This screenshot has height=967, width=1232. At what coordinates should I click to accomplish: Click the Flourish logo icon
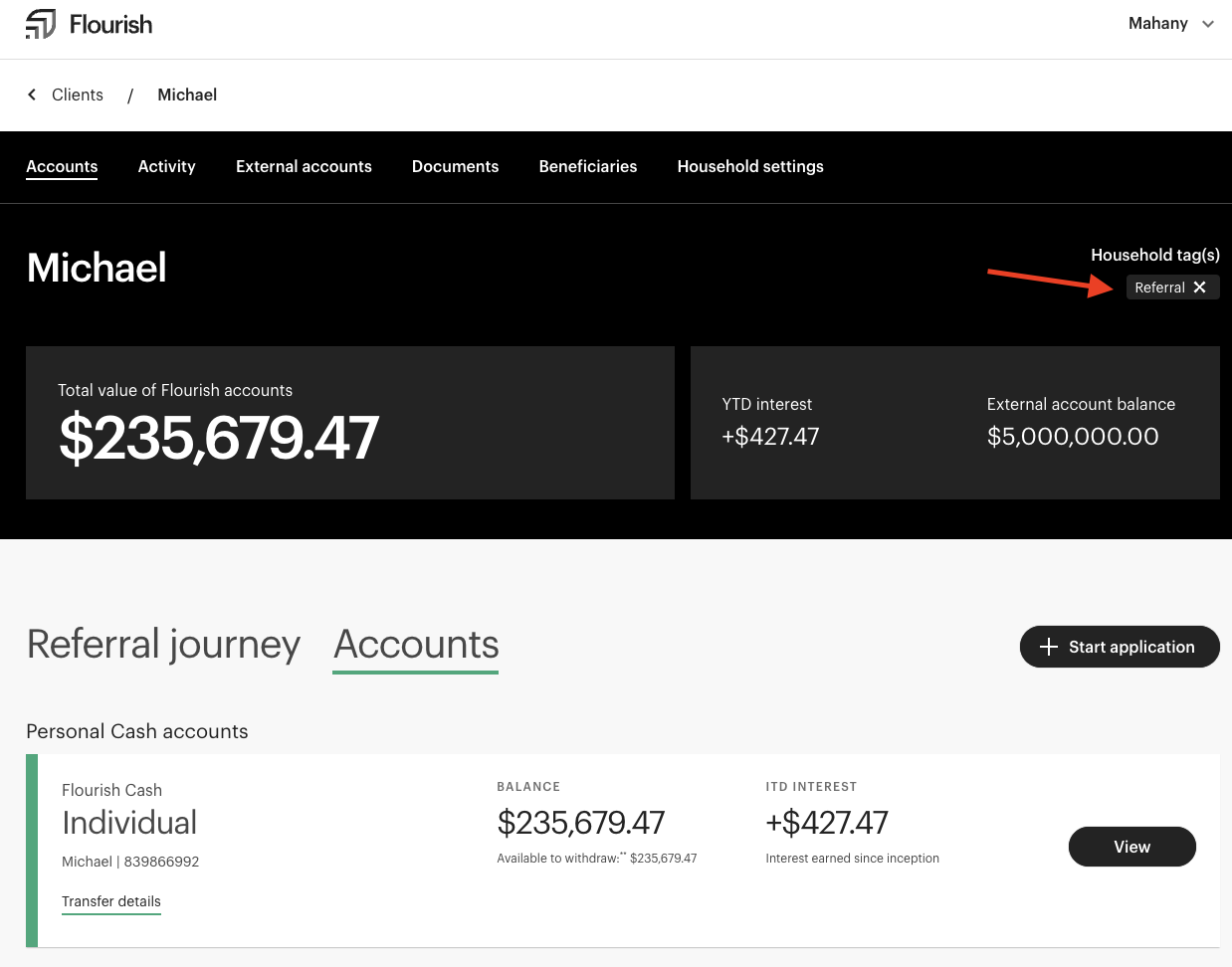tap(41, 24)
